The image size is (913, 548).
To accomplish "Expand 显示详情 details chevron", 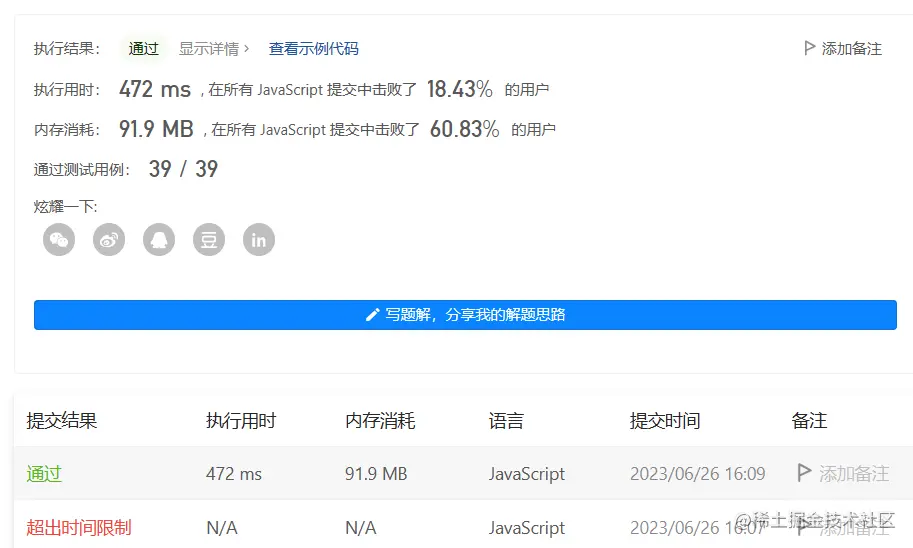I will coord(247,48).
